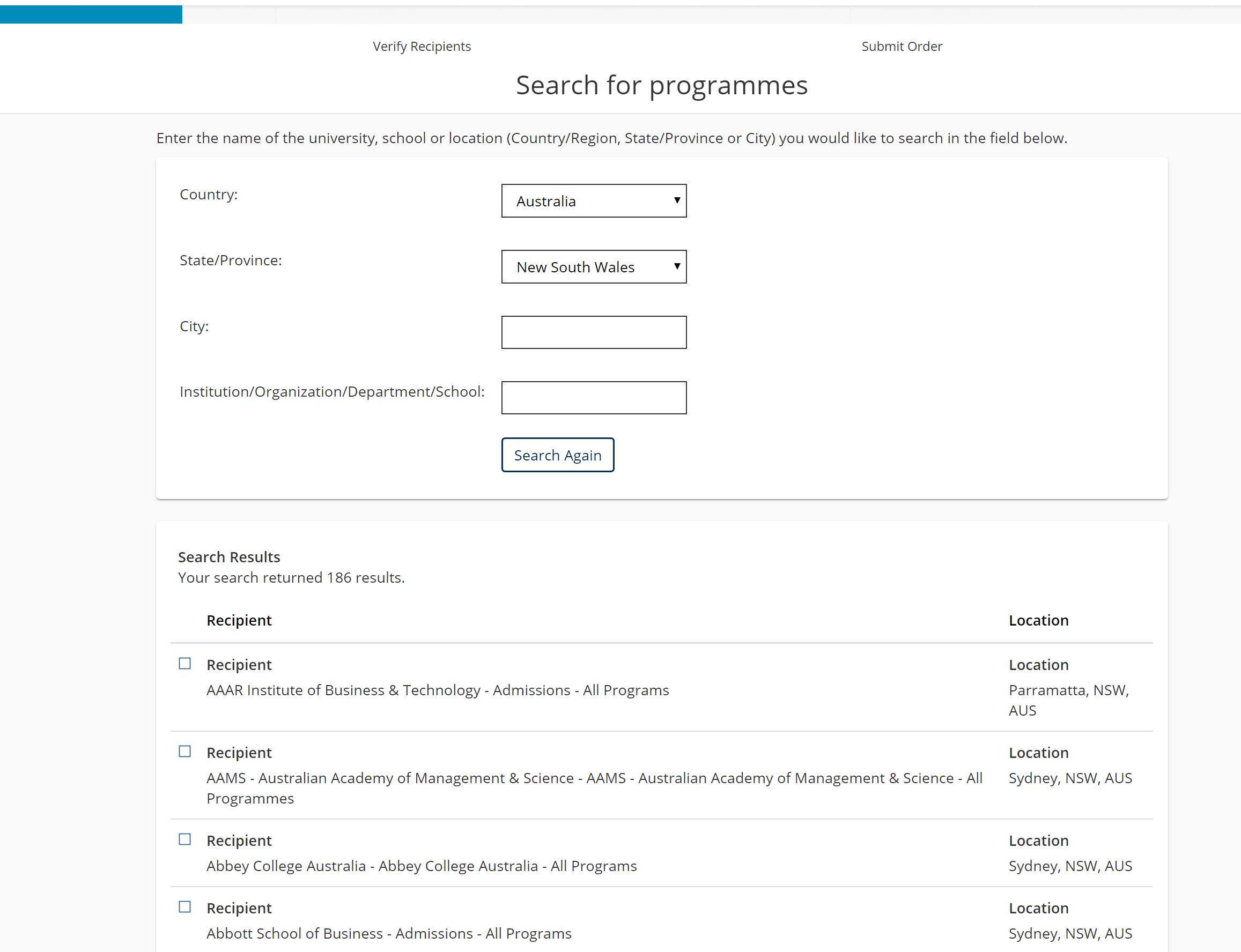Select the Abbey College Australia checkbox

(x=185, y=839)
